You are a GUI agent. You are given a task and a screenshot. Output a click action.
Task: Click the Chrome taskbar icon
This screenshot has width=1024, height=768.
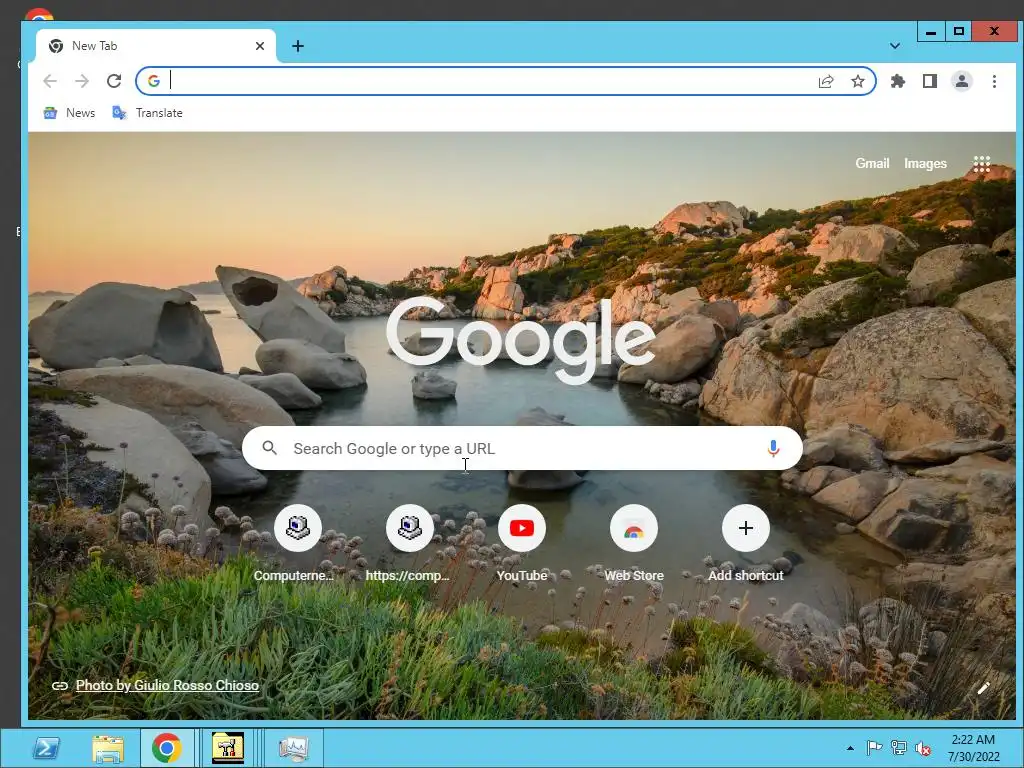[167, 748]
